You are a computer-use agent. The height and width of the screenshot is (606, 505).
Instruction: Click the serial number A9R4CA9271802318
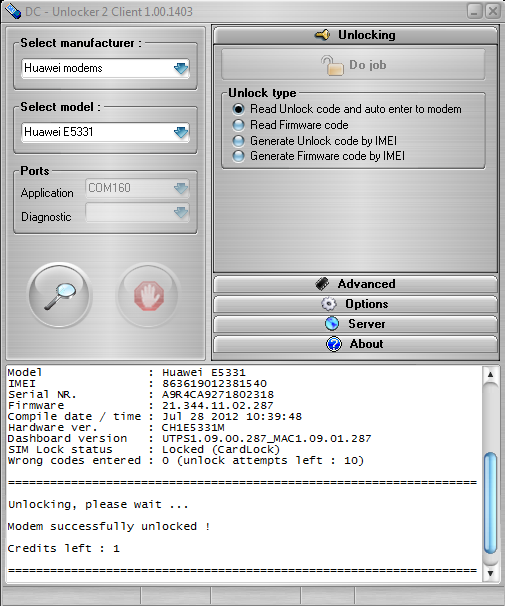tap(218, 395)
